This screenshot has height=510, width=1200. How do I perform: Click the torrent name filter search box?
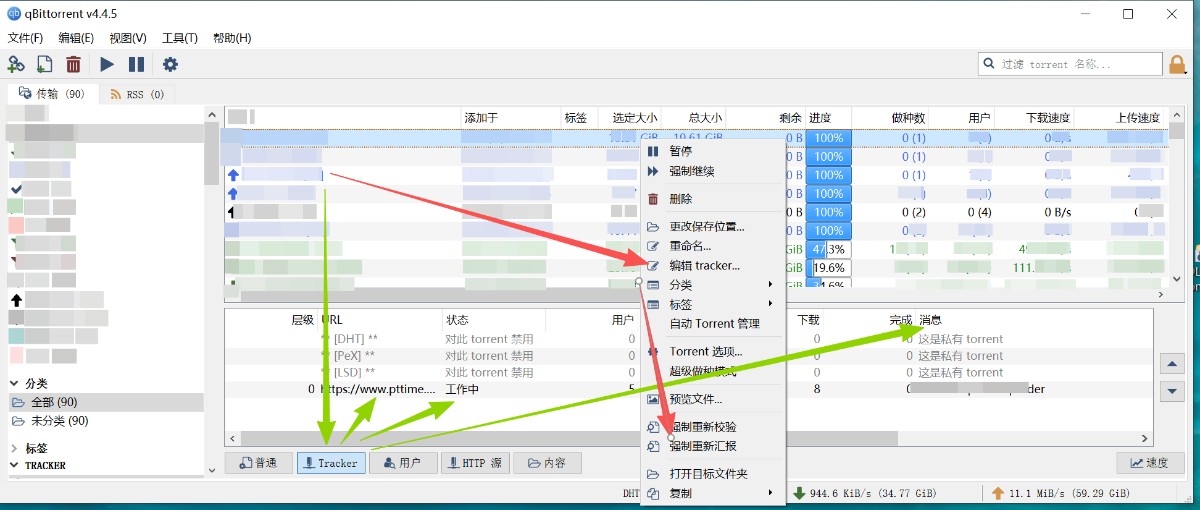1069,64
